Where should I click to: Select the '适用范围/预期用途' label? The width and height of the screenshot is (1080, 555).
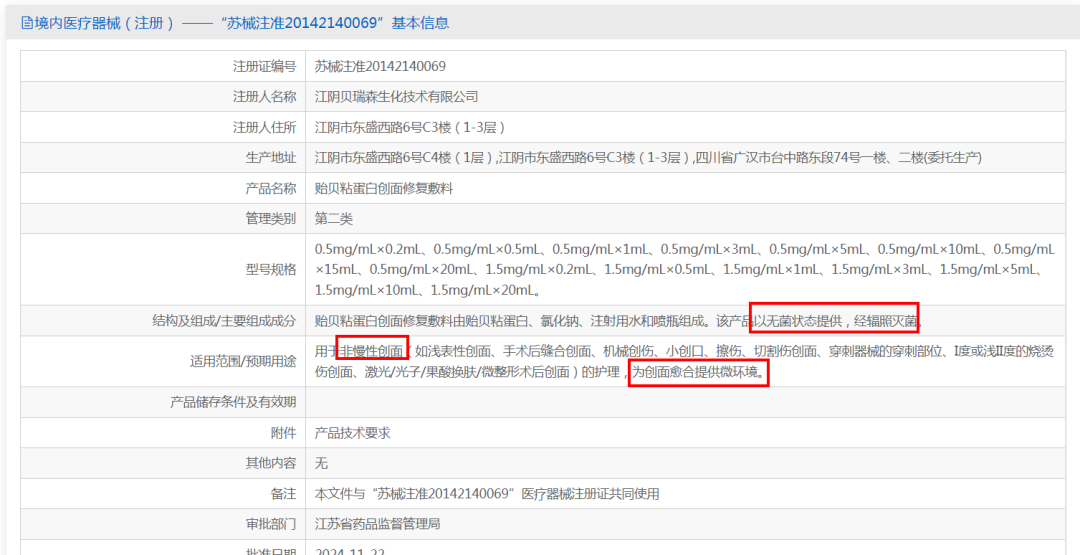click(243, 362)
